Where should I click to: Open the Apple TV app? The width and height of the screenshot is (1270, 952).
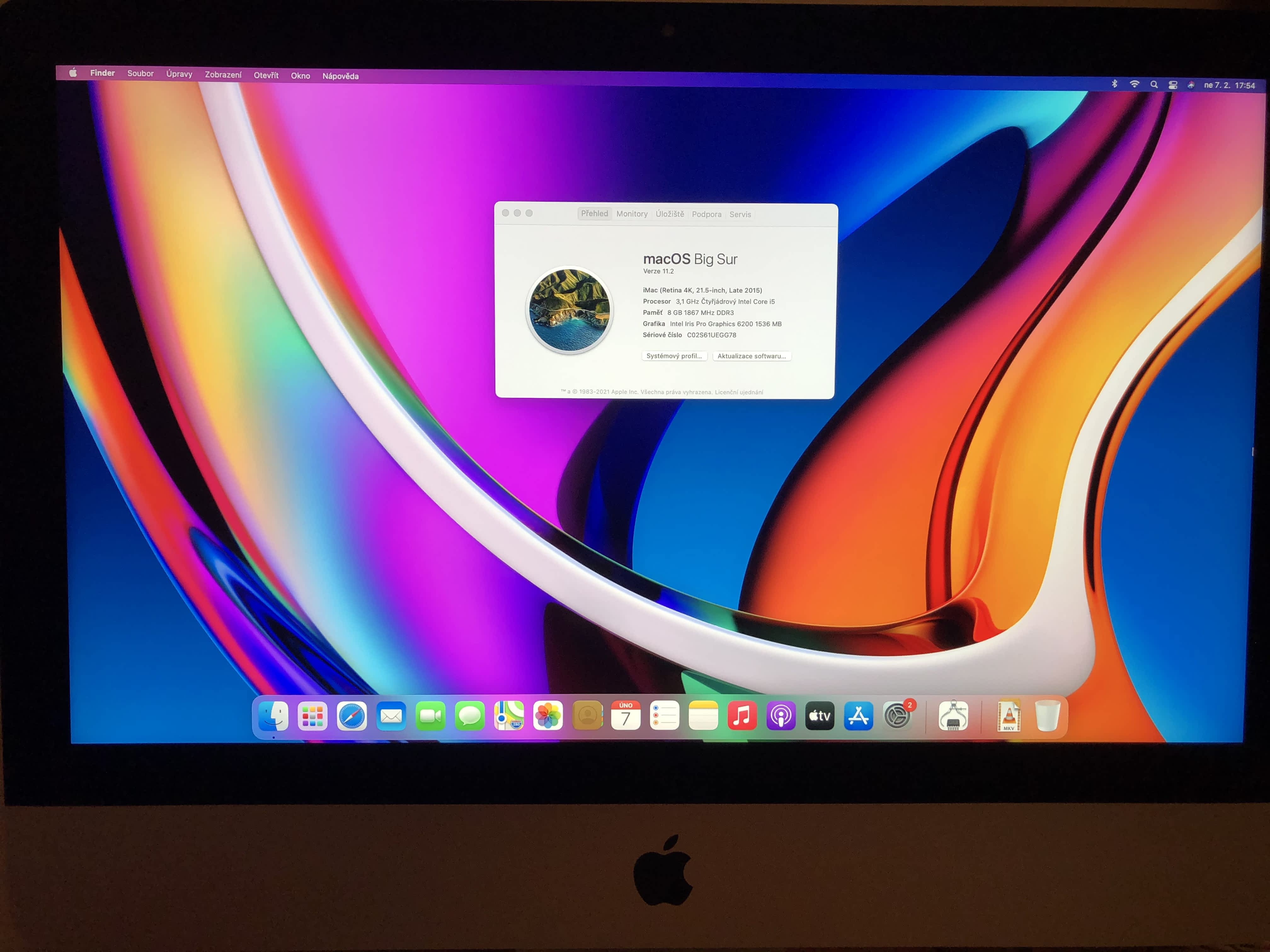[x=819, y=716]
